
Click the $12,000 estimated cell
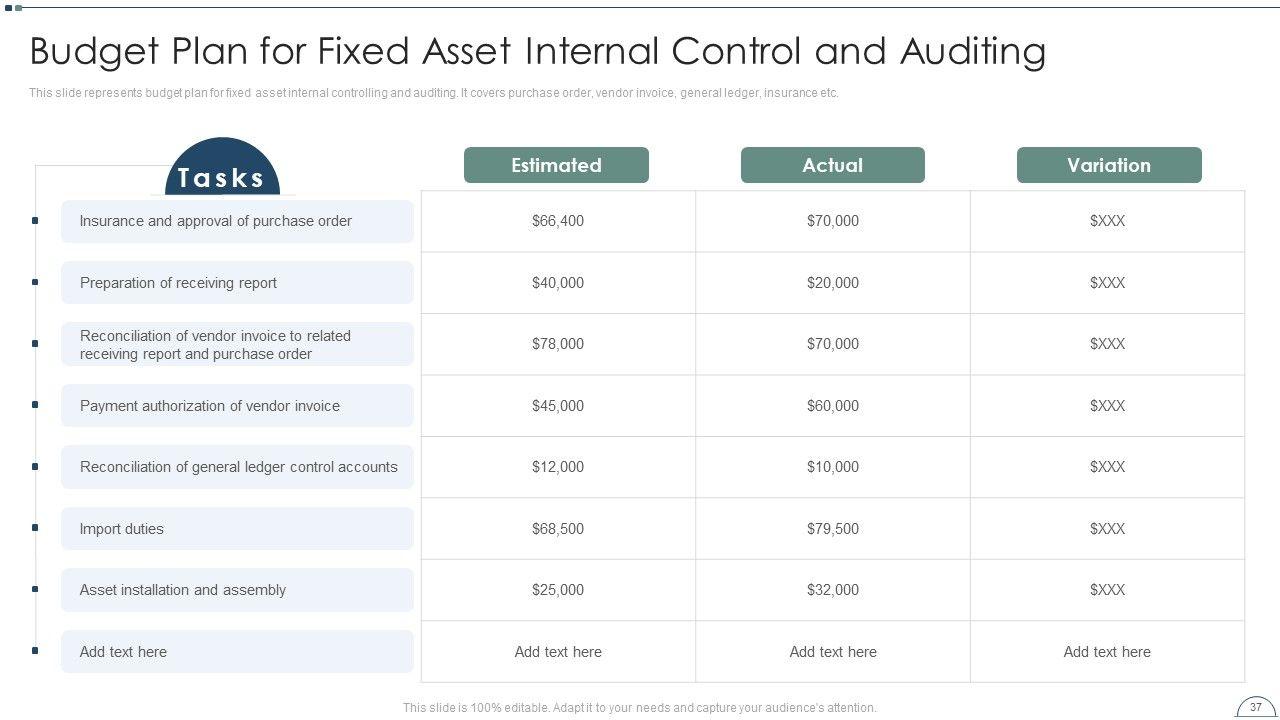[x=558, y=467]
